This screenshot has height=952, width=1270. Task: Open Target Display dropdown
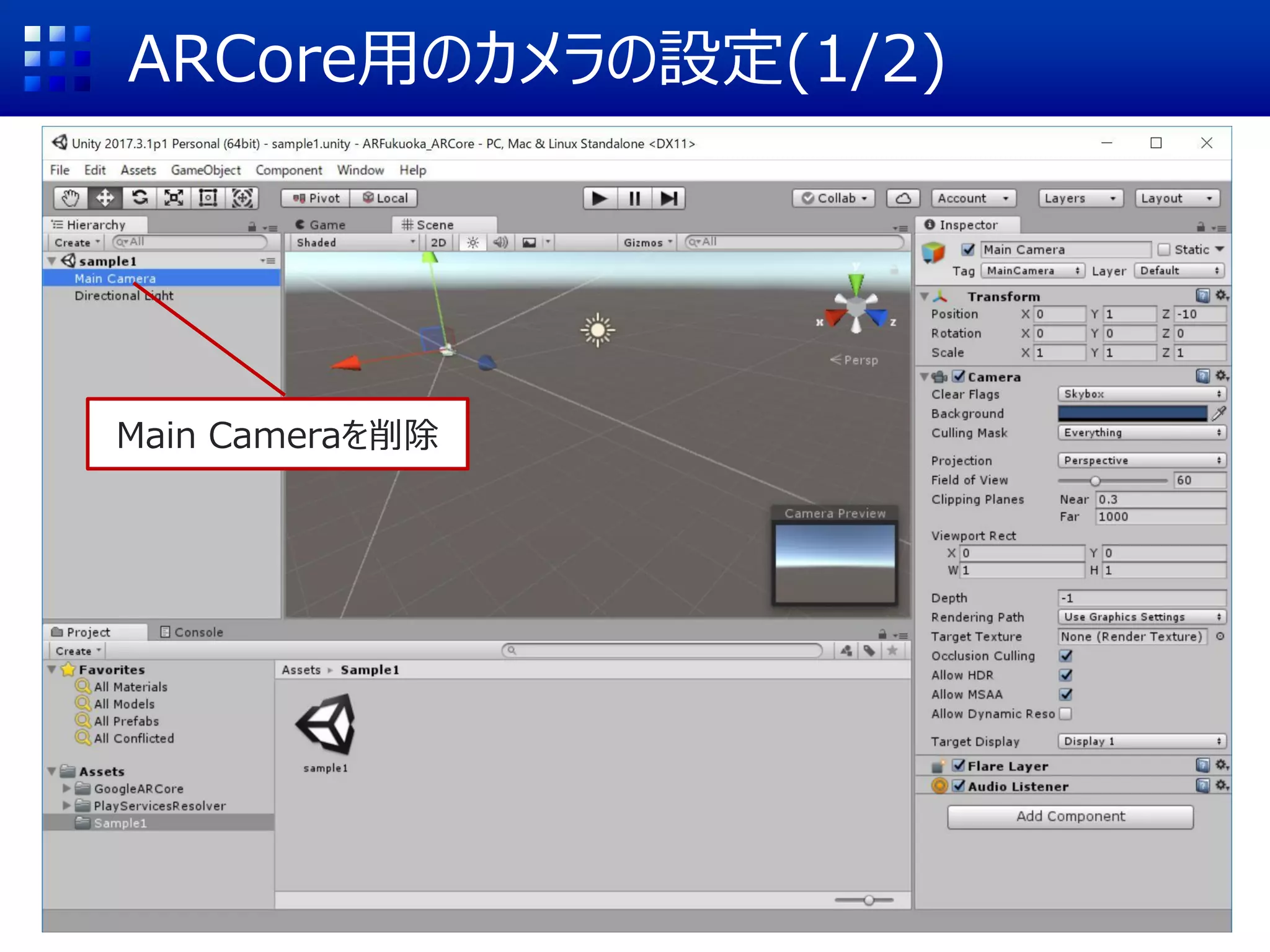pos(1142,741)
